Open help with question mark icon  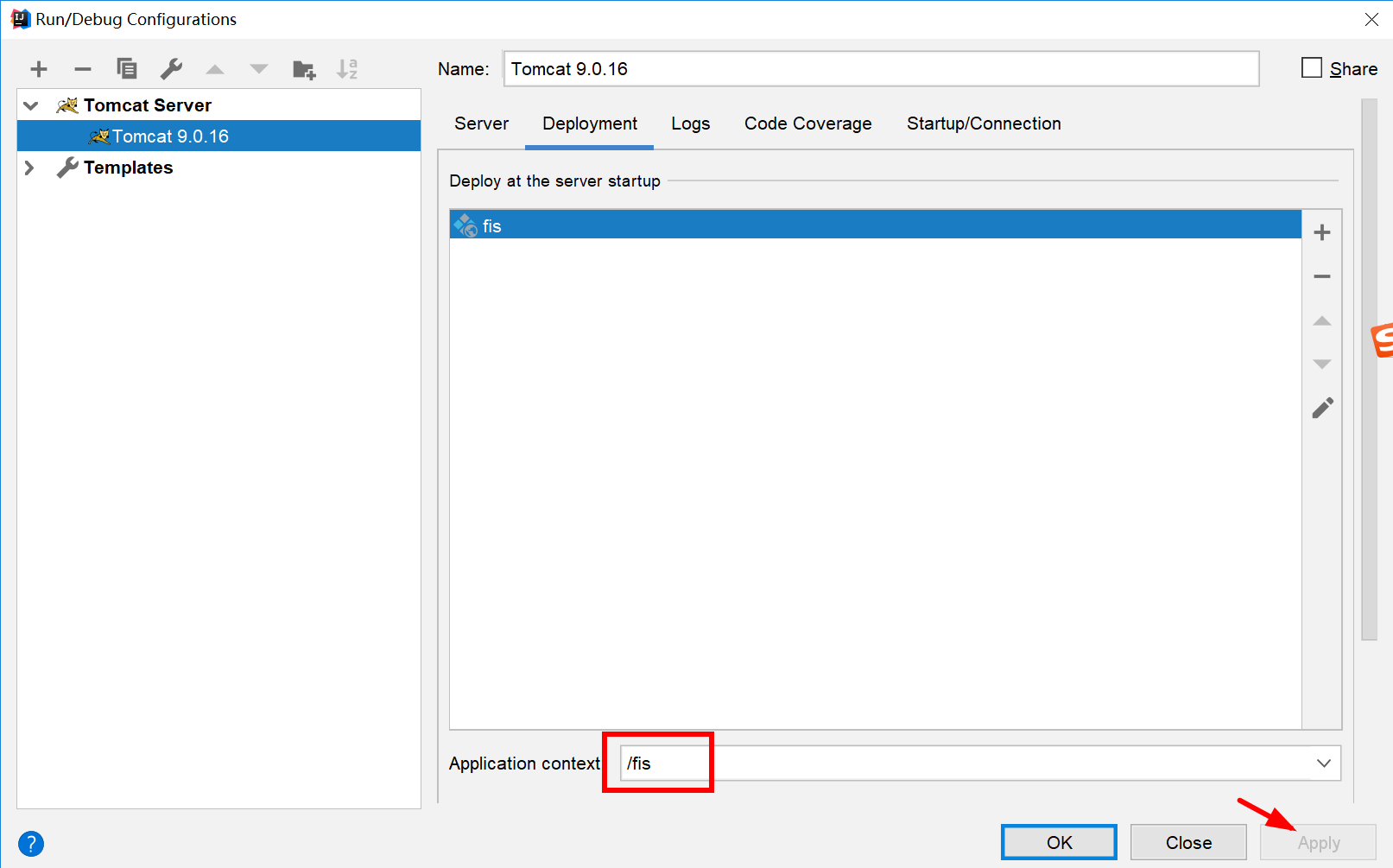(x=31, y=844)
